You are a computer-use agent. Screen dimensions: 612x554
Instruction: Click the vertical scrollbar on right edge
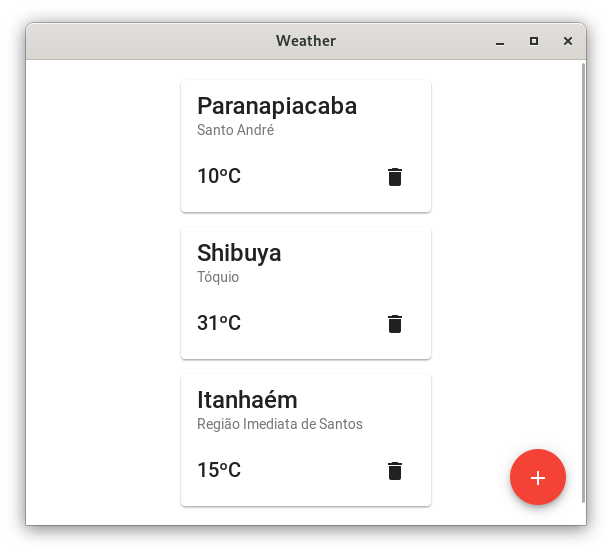pos(583,250)
